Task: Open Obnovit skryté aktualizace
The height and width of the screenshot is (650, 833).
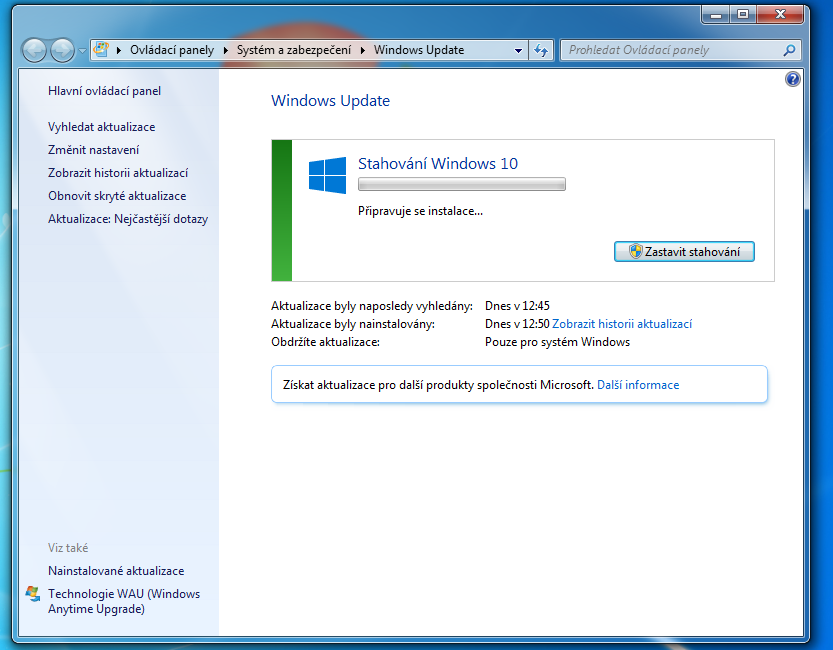Action: pyautogui.click(x=117, y=196)
